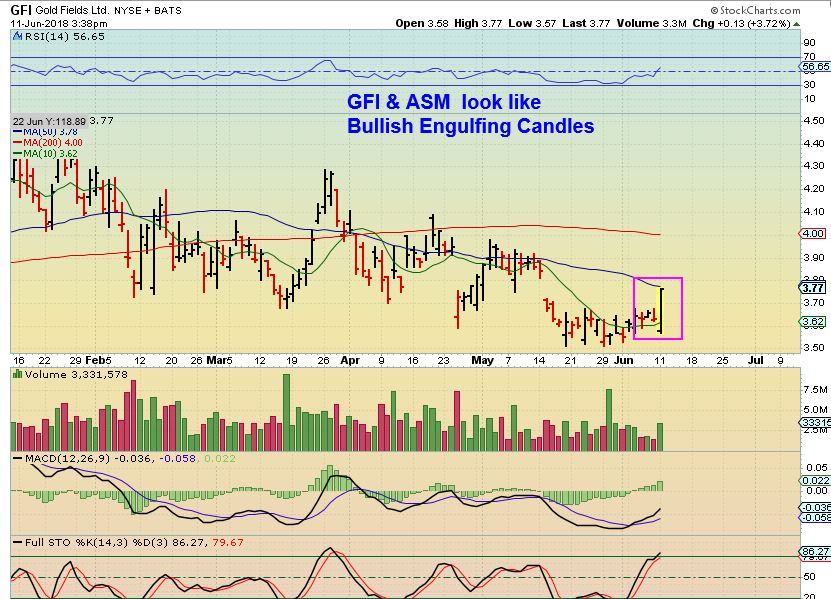Click the Low 3.57 quote value
Viewport: 831px width, 599px height.
pyautogui.click(x=532, y=23)
